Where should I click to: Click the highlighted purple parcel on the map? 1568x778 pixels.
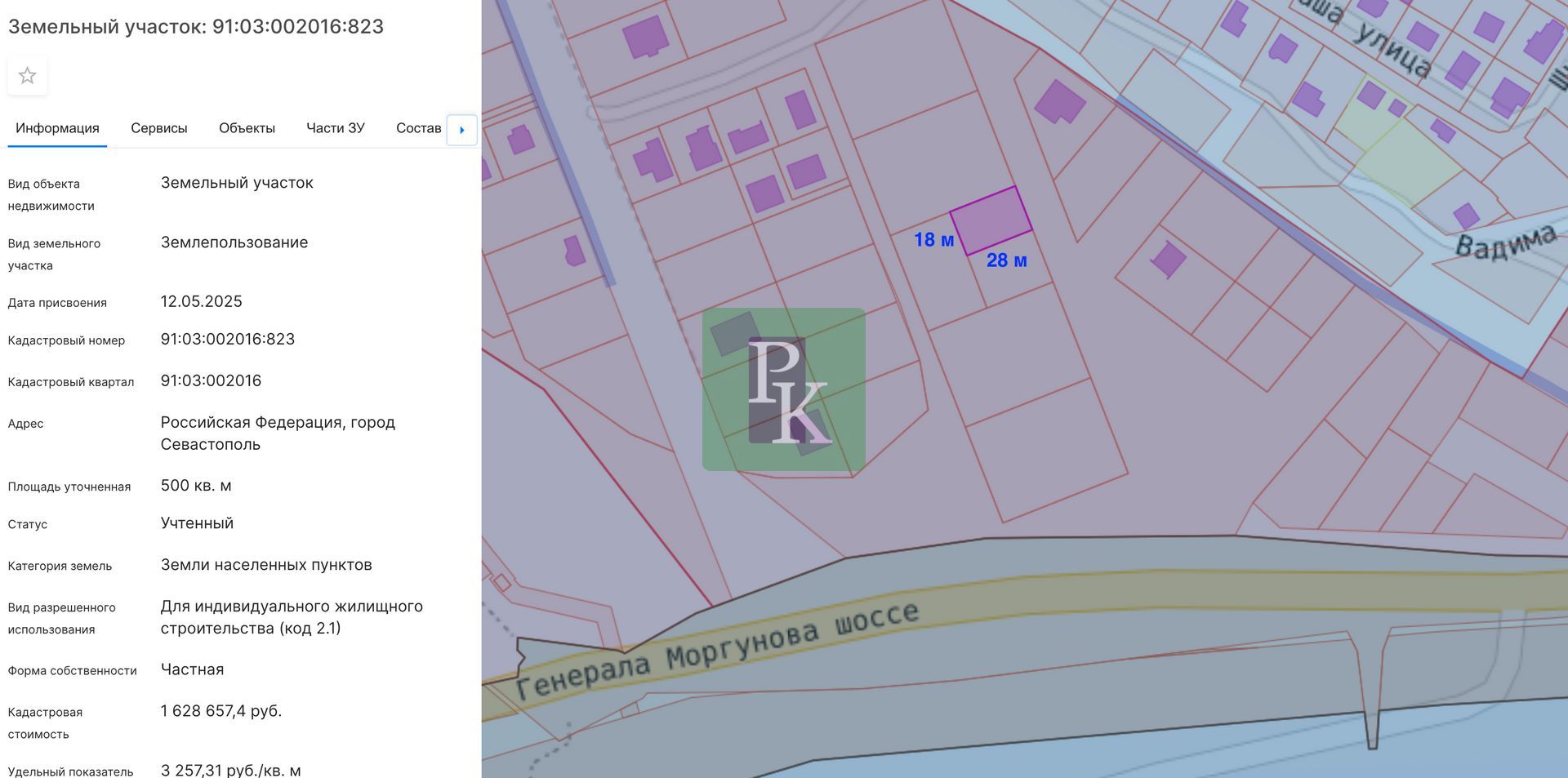click(x=991, y=220)
